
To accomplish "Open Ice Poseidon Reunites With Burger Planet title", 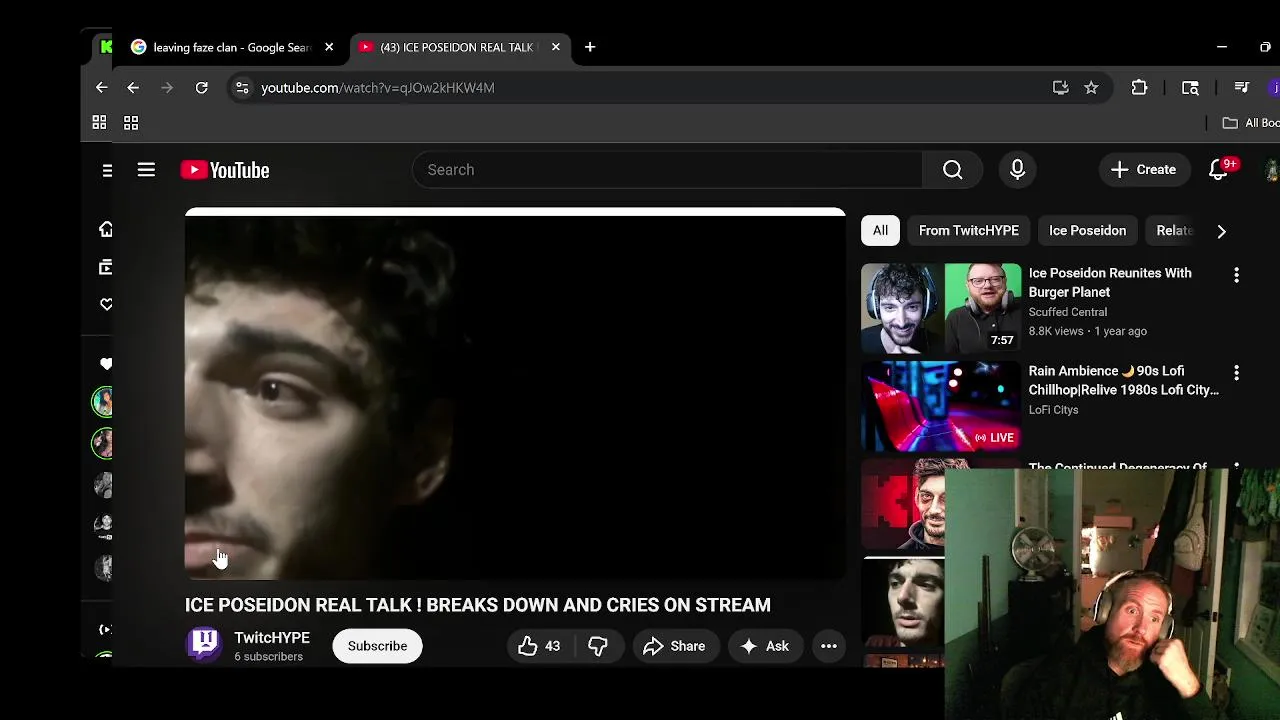I will (1110, 282).
